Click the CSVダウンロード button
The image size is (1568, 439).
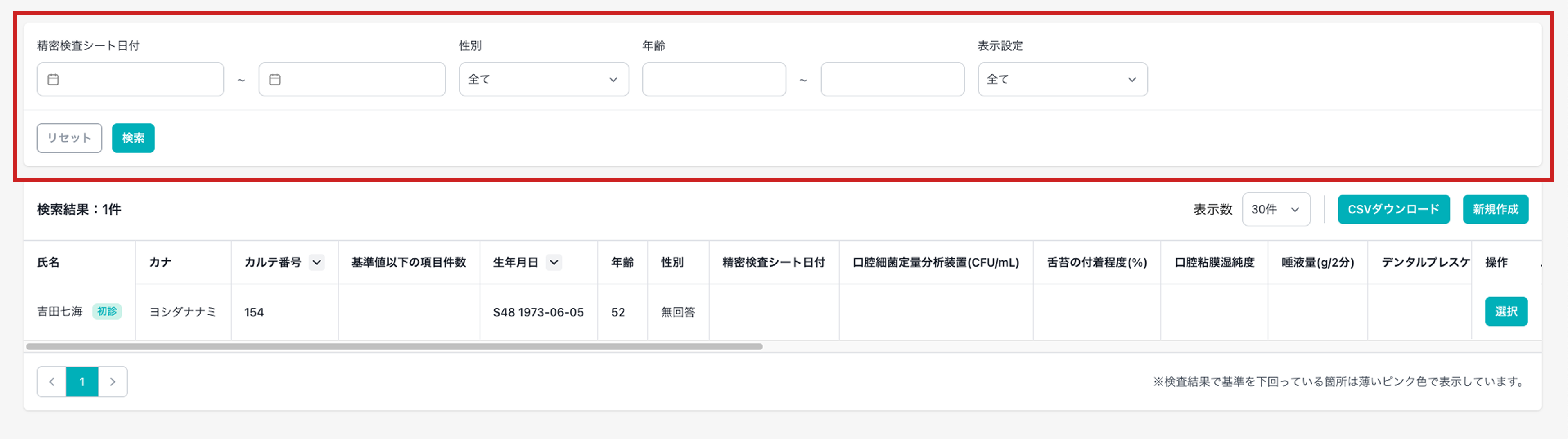coord(1393,209)
